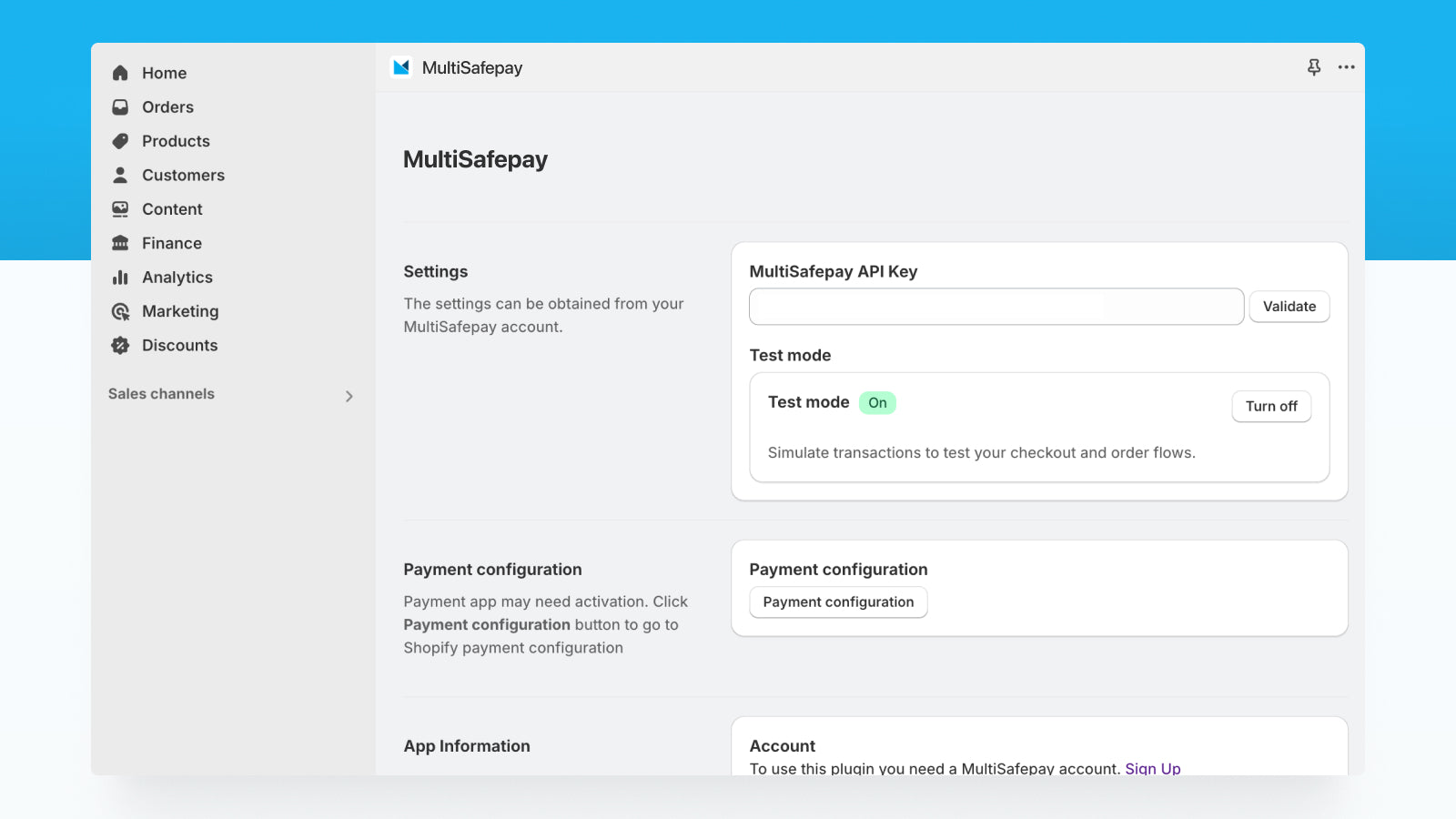Screen dimensions: 1456x819
Task: Open the Customers section
Action: [183, 175]
